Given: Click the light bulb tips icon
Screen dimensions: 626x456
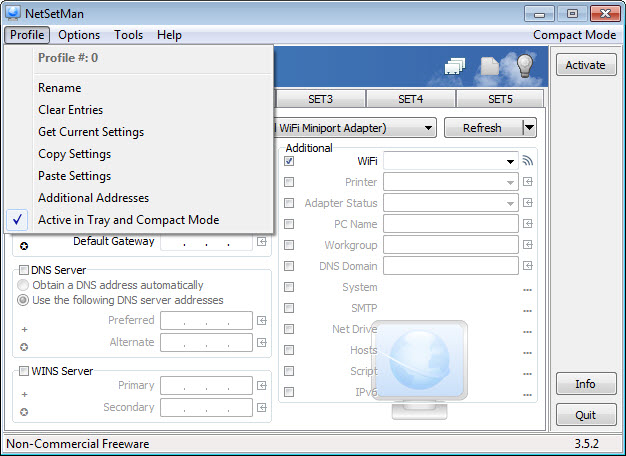Looking at the screenshot, I should pyautogui.click(x=525, y=65).
